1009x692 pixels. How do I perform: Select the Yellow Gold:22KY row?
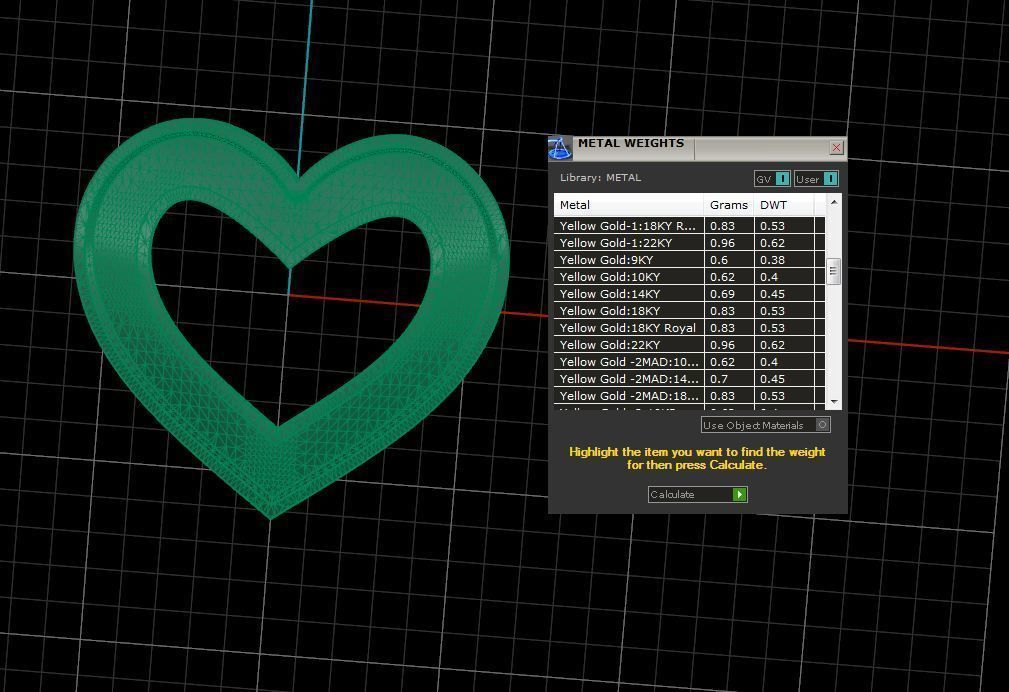coord(689,345)
